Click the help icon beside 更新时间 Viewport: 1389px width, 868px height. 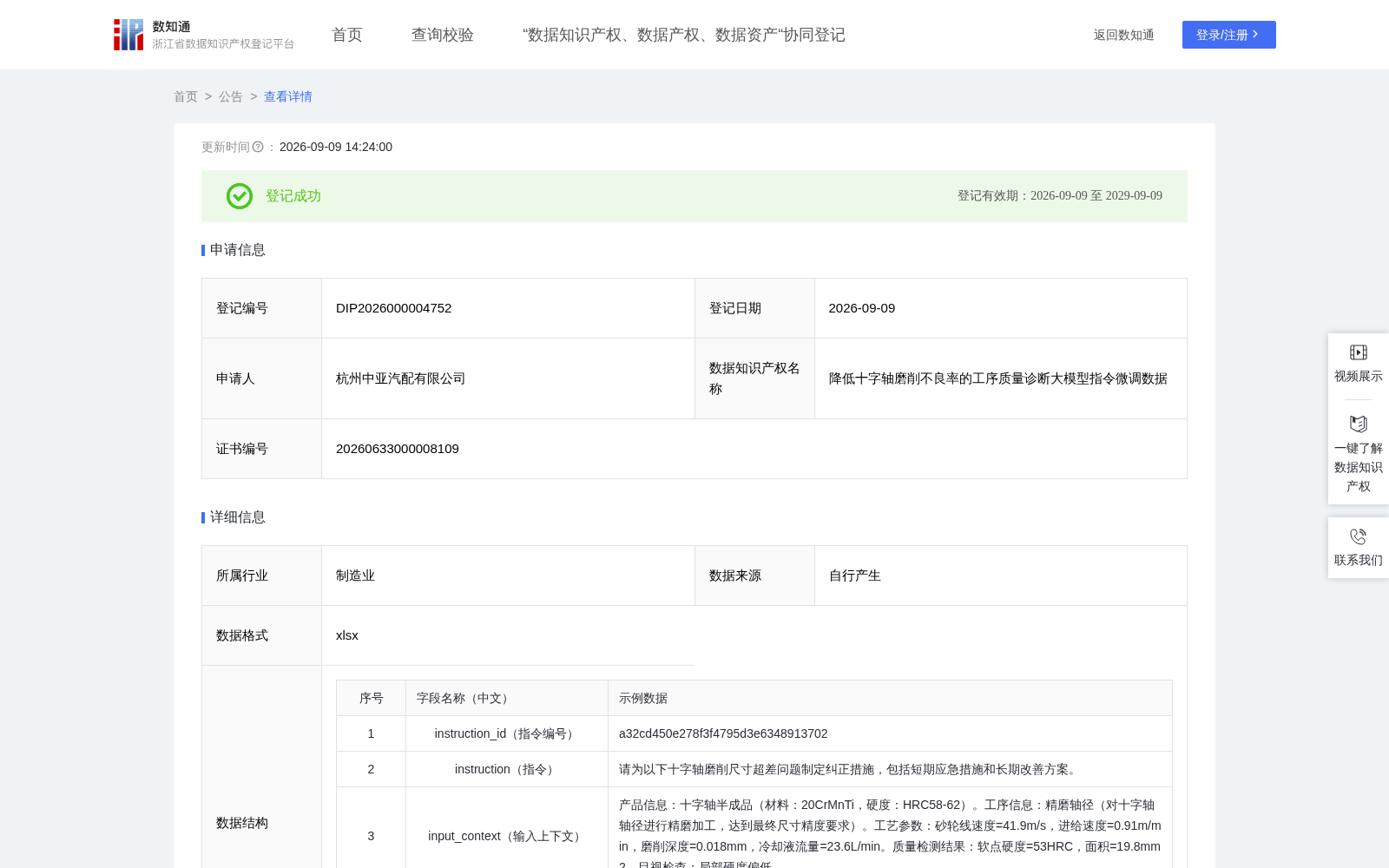[x=258, y=147]
